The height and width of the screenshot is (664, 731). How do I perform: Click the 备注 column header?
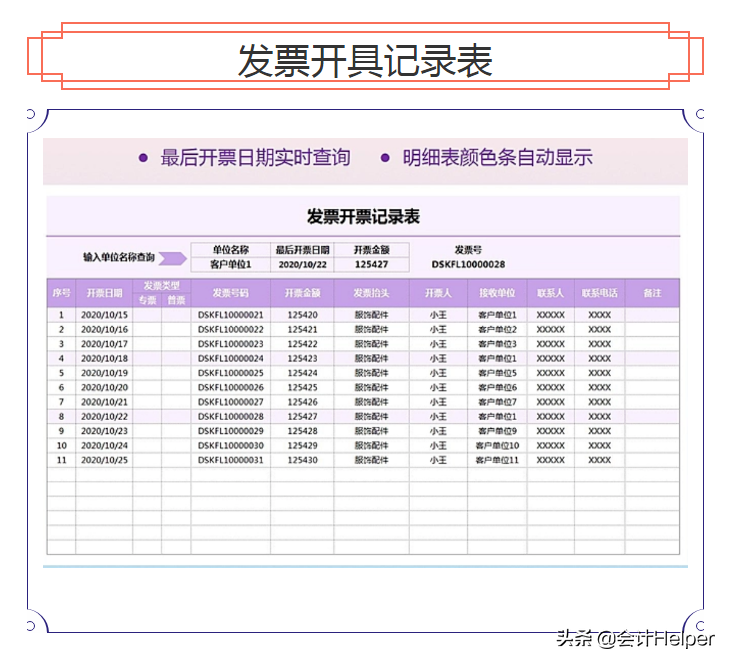652,293
